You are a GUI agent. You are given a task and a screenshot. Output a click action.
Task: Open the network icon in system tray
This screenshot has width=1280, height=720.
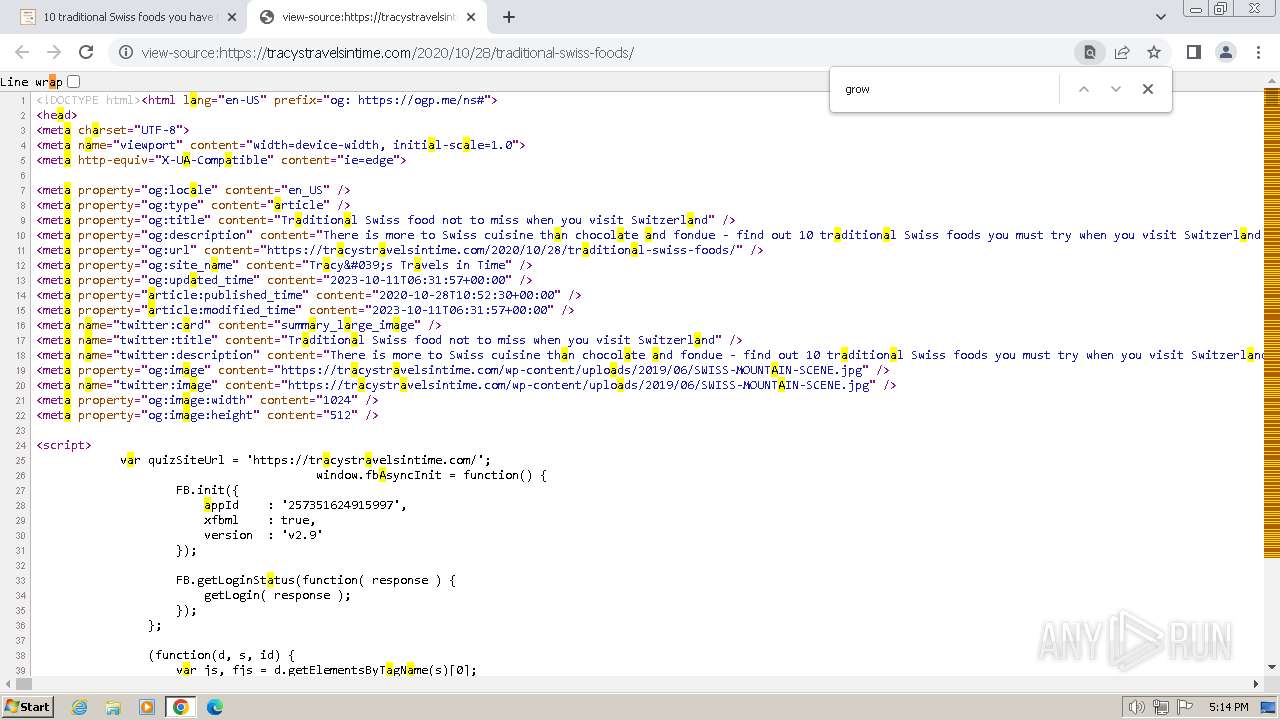[1159, 707]
